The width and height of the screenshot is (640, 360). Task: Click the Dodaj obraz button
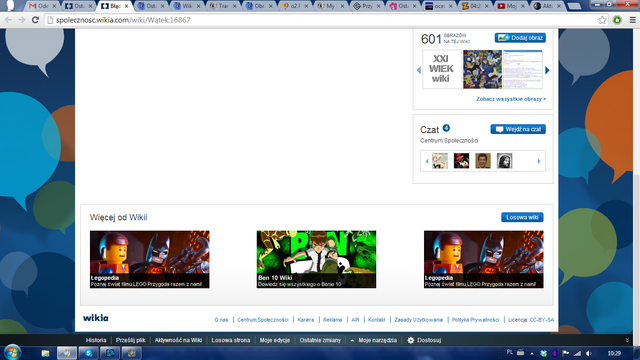tap(520, 38)
